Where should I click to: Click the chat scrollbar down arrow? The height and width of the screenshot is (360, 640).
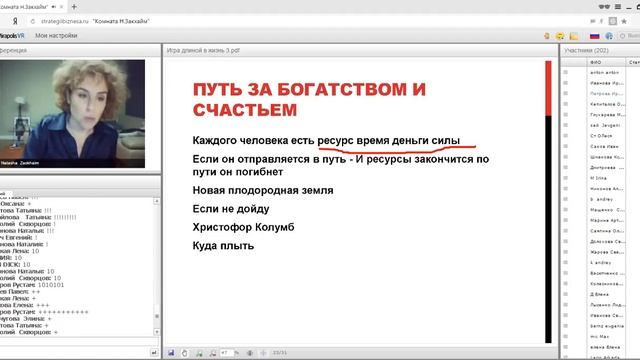[x=156, y=332]
